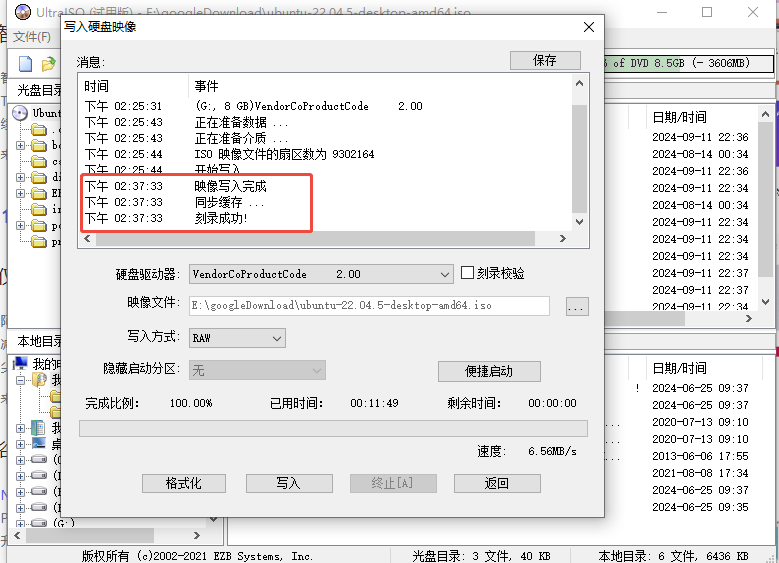Image resolution: width=779 pixels, height=563 pixels.
Task: Click the upper file list scroll-down arrow
Action: [x=766, y=302]
